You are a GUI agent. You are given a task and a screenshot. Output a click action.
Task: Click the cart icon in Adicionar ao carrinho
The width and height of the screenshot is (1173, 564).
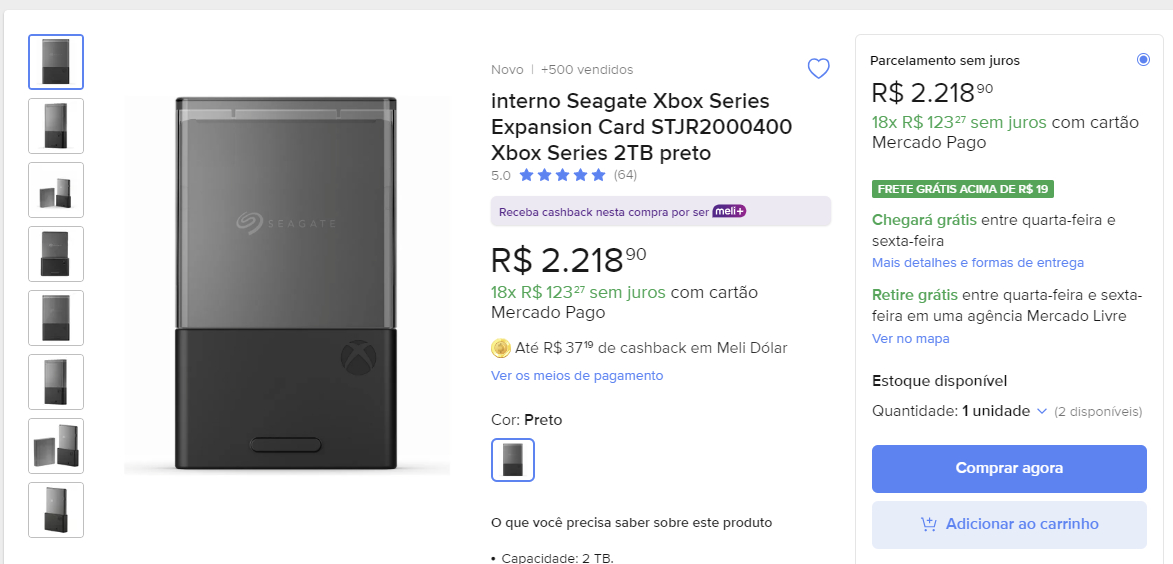929,524
